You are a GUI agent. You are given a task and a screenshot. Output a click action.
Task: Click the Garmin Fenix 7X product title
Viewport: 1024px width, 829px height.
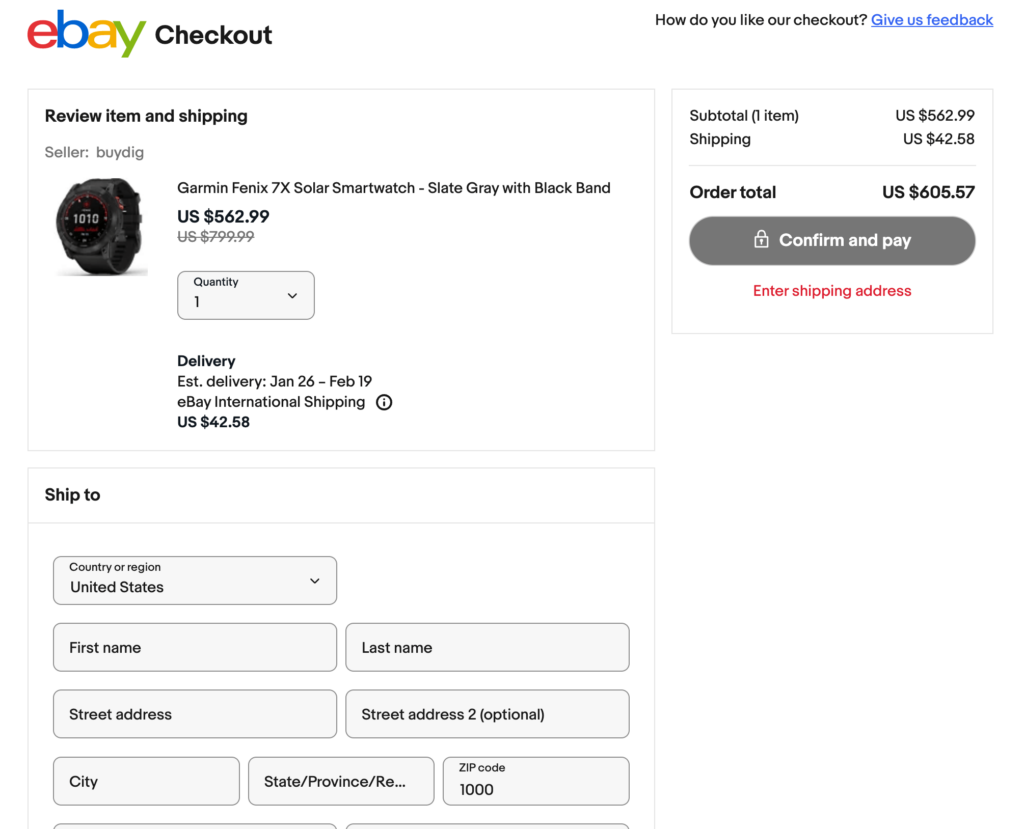coord(393,188)
